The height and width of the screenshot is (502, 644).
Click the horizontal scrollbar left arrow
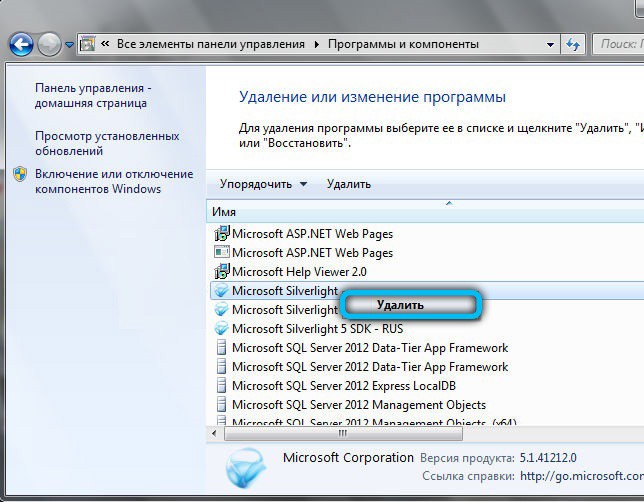pos(214,433)
